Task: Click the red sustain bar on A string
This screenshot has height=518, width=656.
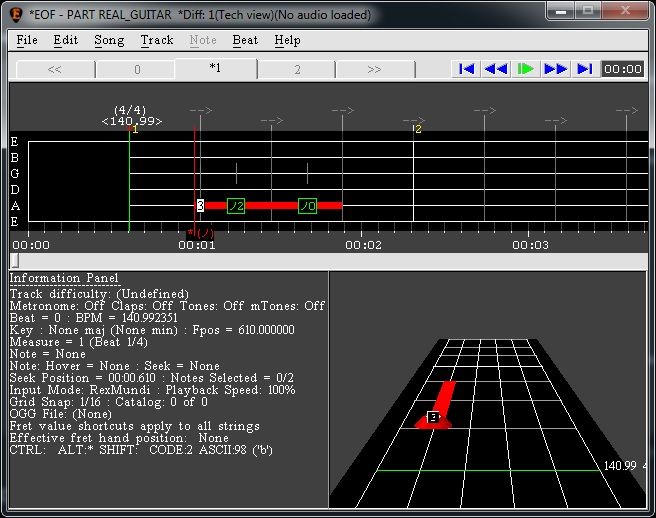Action: (x=272, y=205)
